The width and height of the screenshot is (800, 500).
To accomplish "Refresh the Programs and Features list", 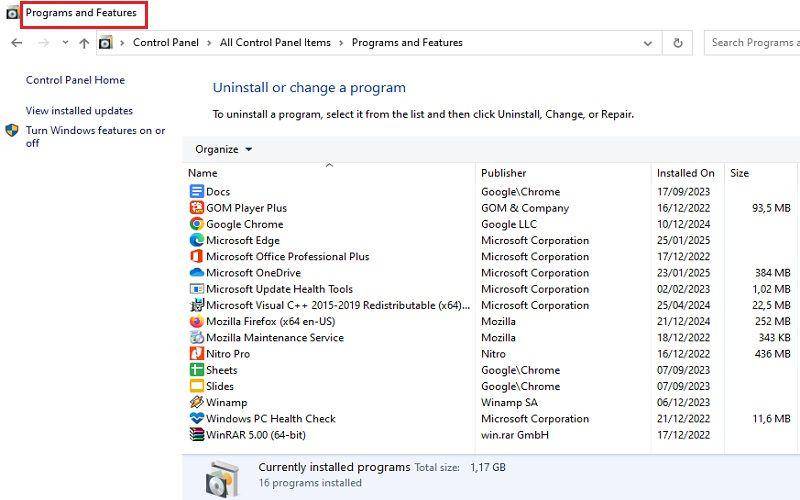I will click(x=678, y=43).
